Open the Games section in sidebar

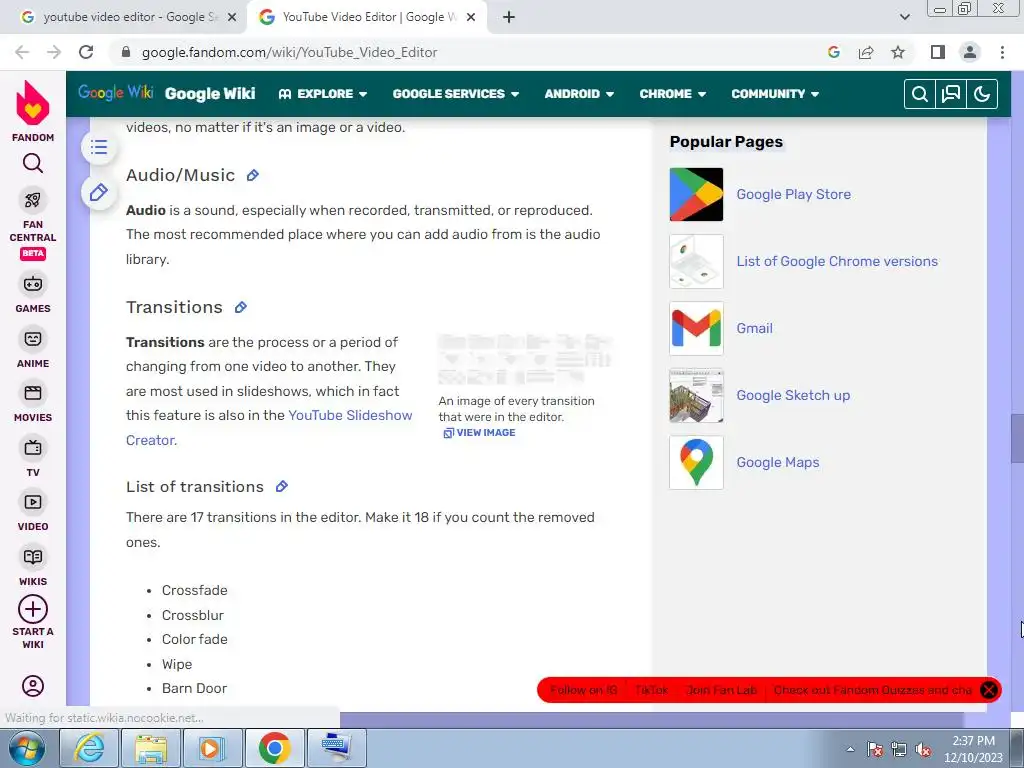(33, 294)
